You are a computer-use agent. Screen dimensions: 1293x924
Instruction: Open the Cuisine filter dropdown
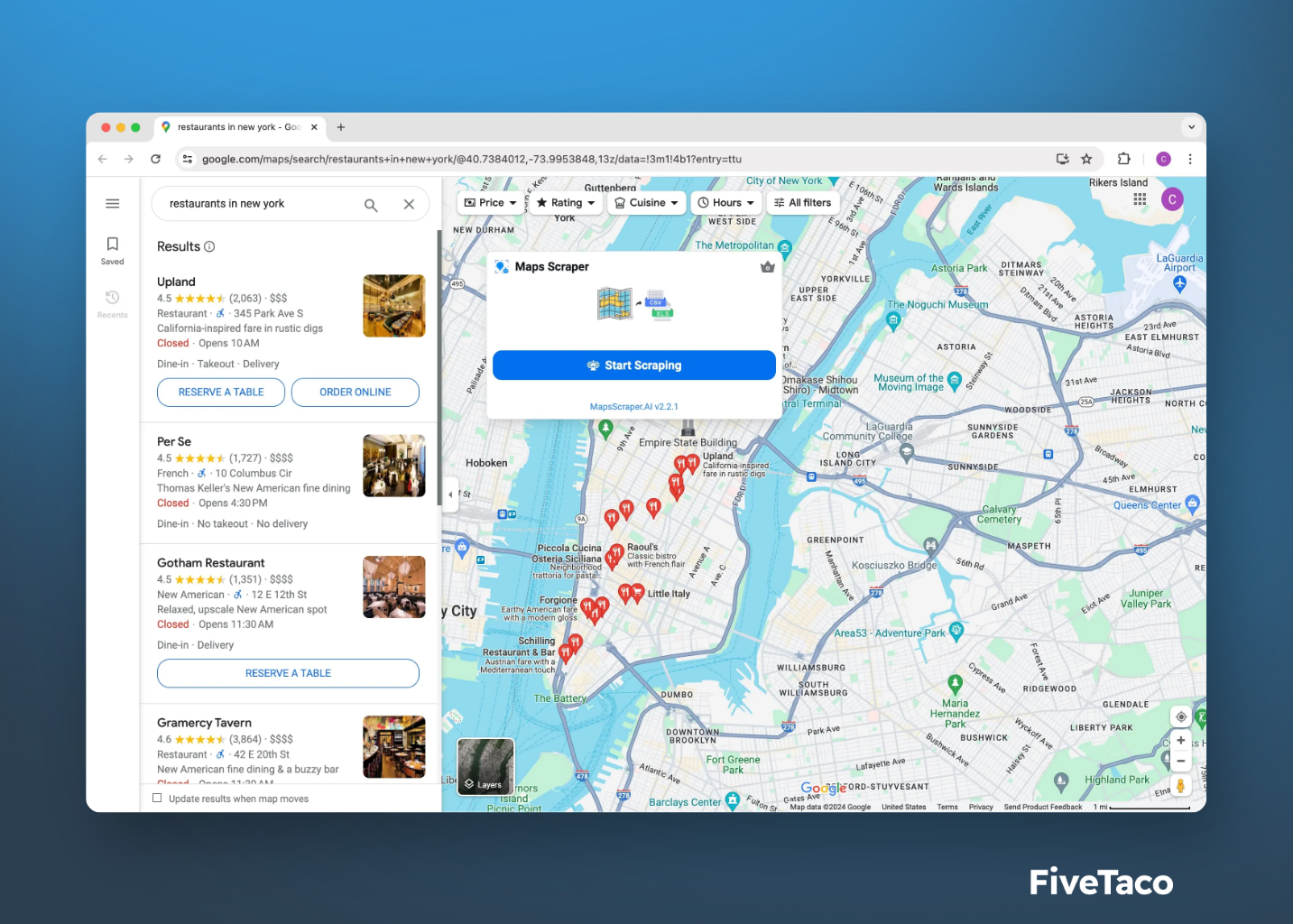pyautogui.click(x=646, y=203)
